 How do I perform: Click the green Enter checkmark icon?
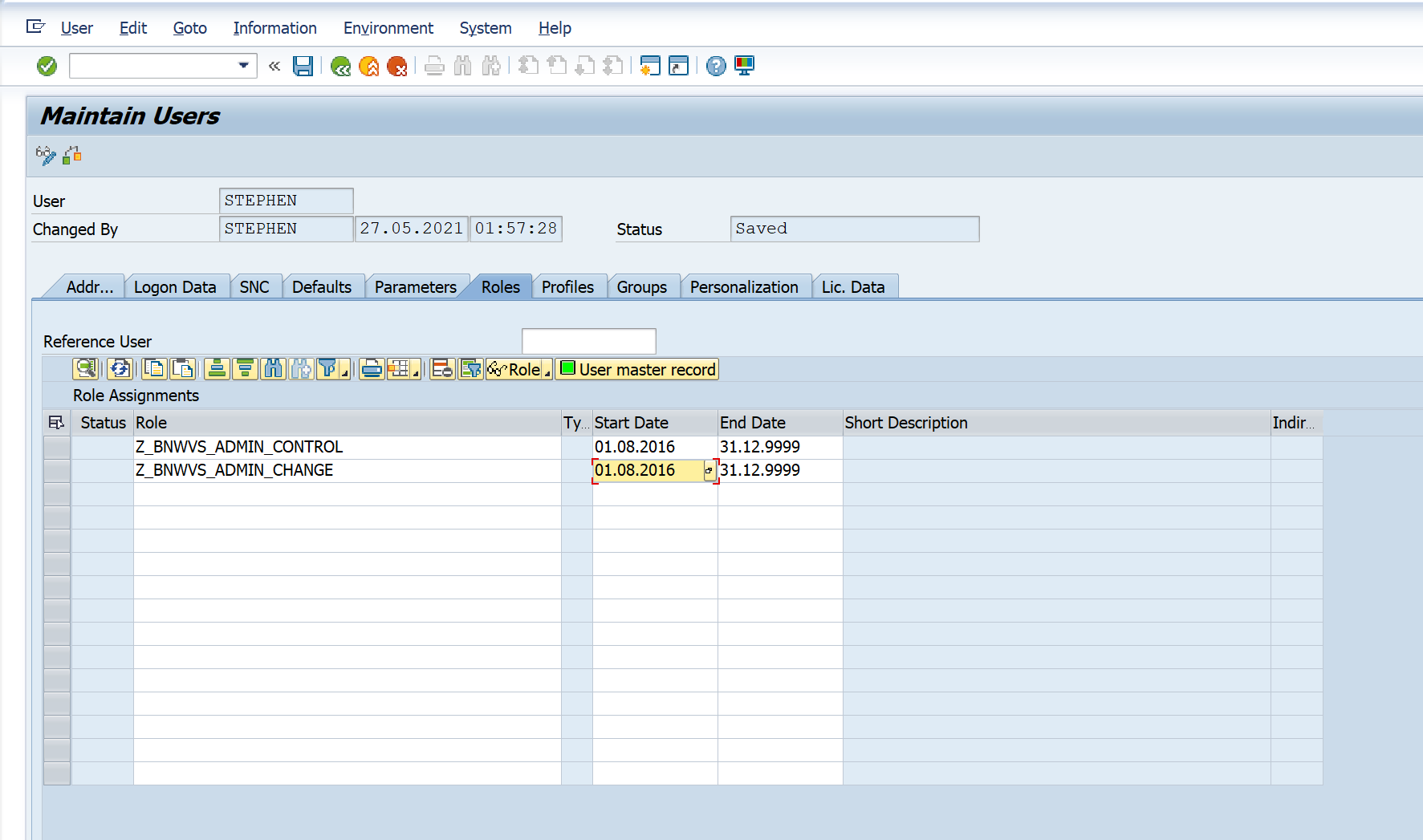click(47, 66)
